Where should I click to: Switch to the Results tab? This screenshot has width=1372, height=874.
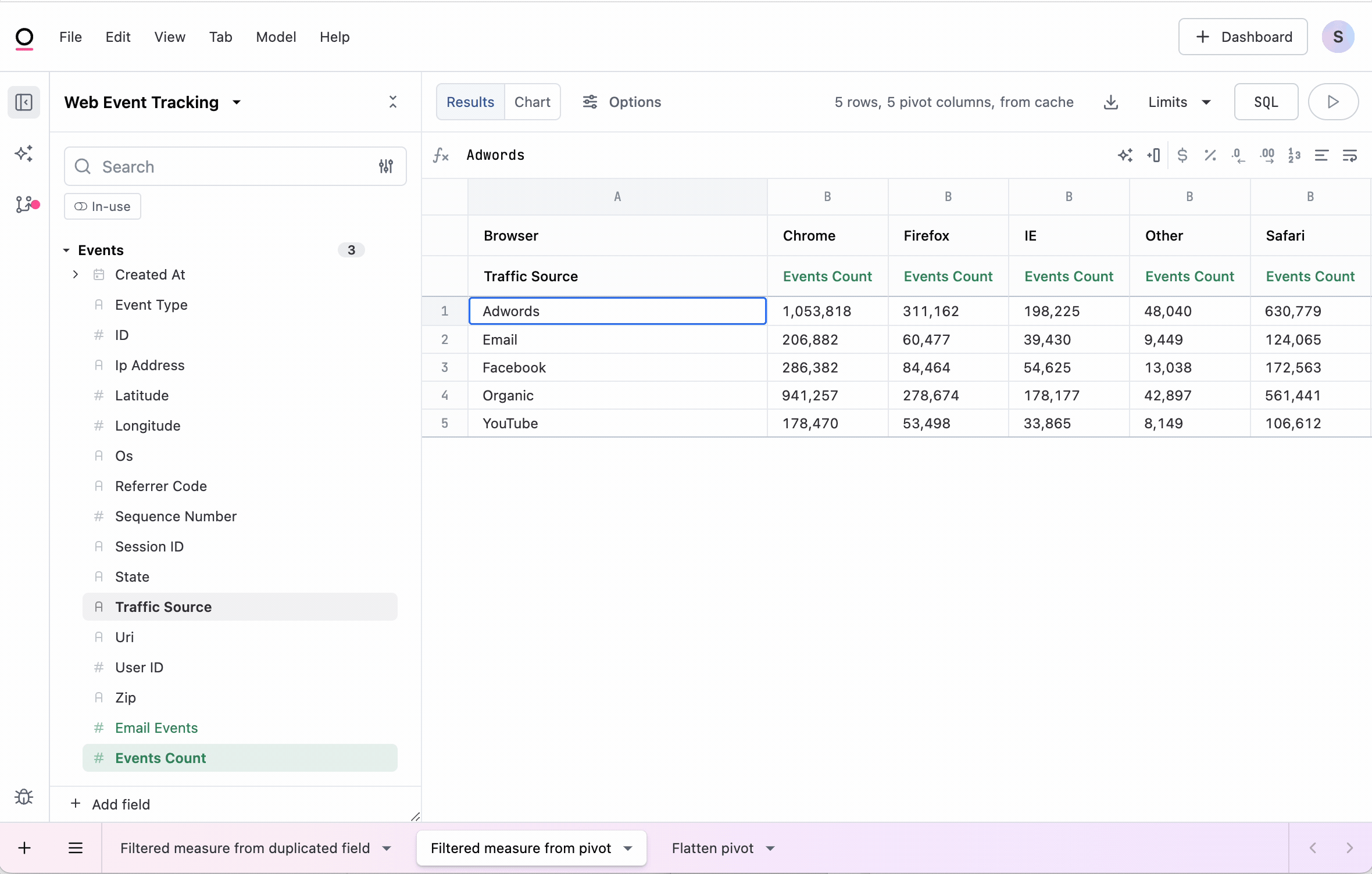(470, 101)
